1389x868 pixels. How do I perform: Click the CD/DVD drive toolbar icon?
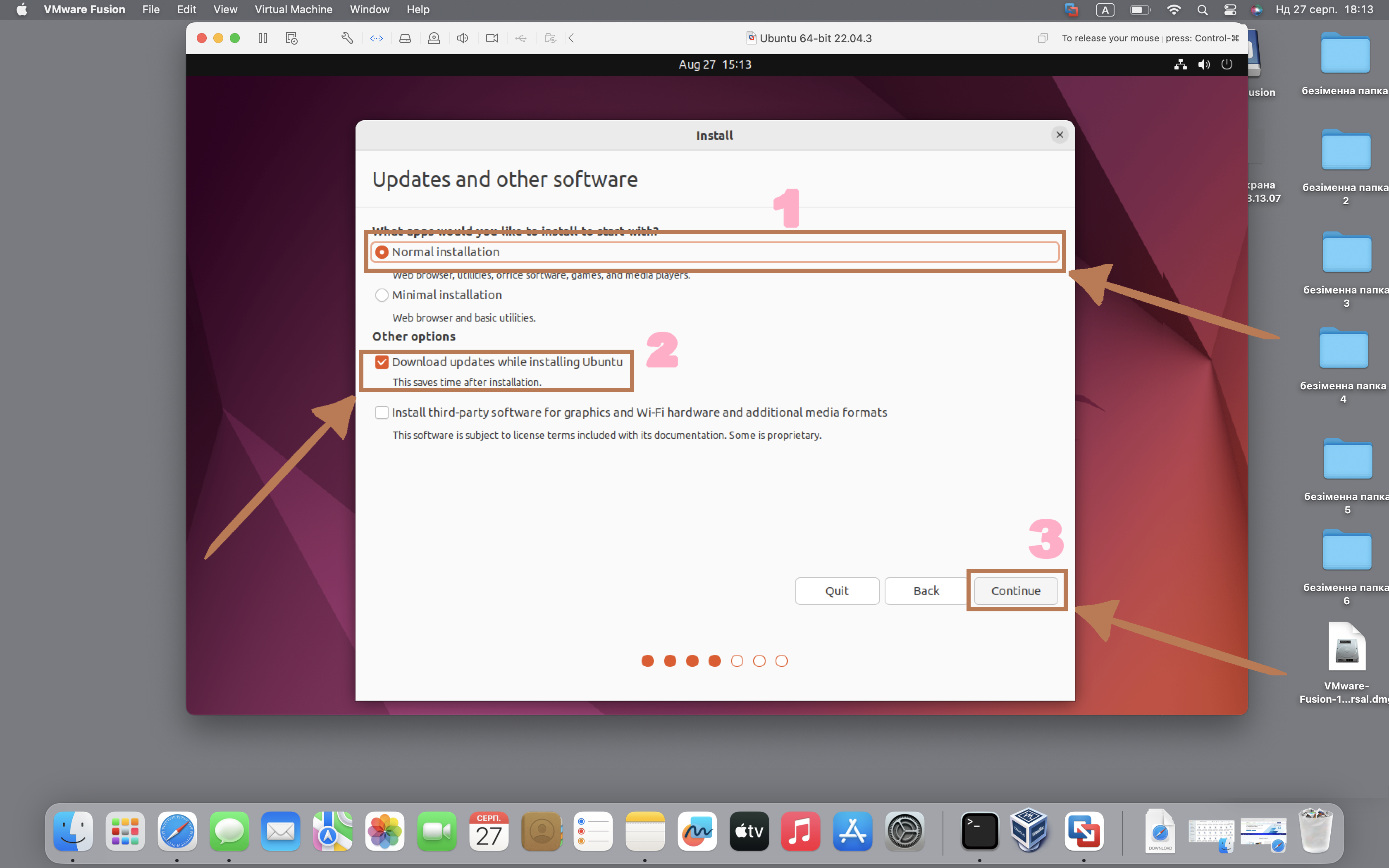tap(434, 38)
